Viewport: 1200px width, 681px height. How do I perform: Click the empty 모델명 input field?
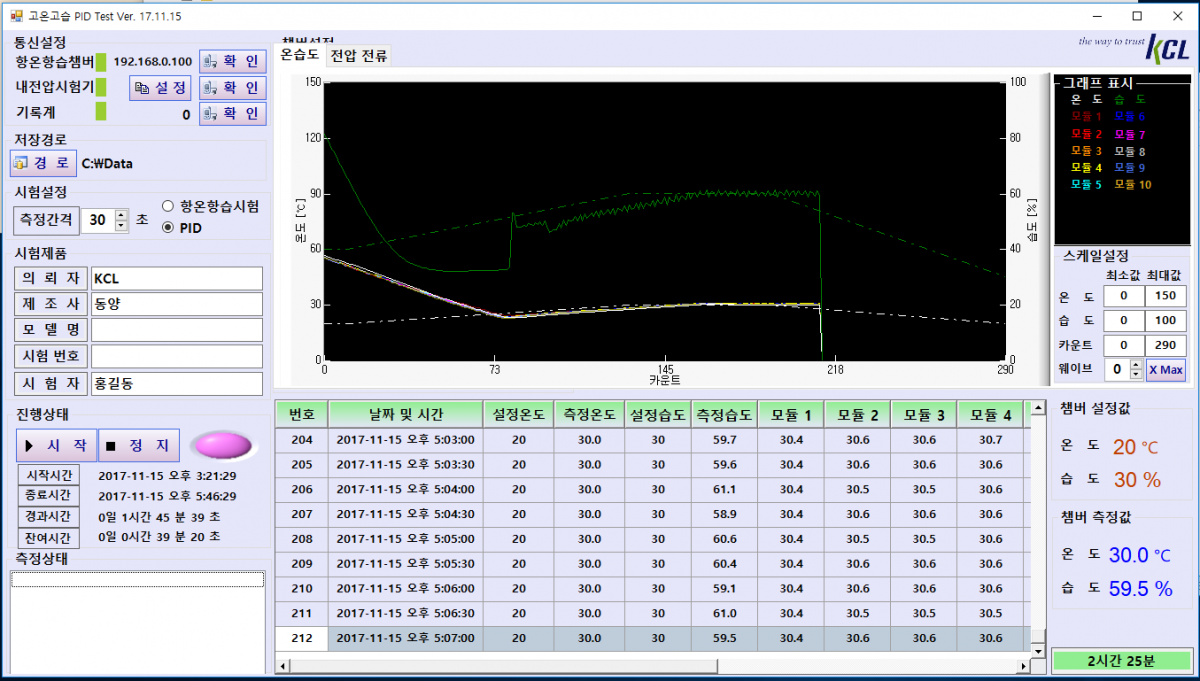176,330
